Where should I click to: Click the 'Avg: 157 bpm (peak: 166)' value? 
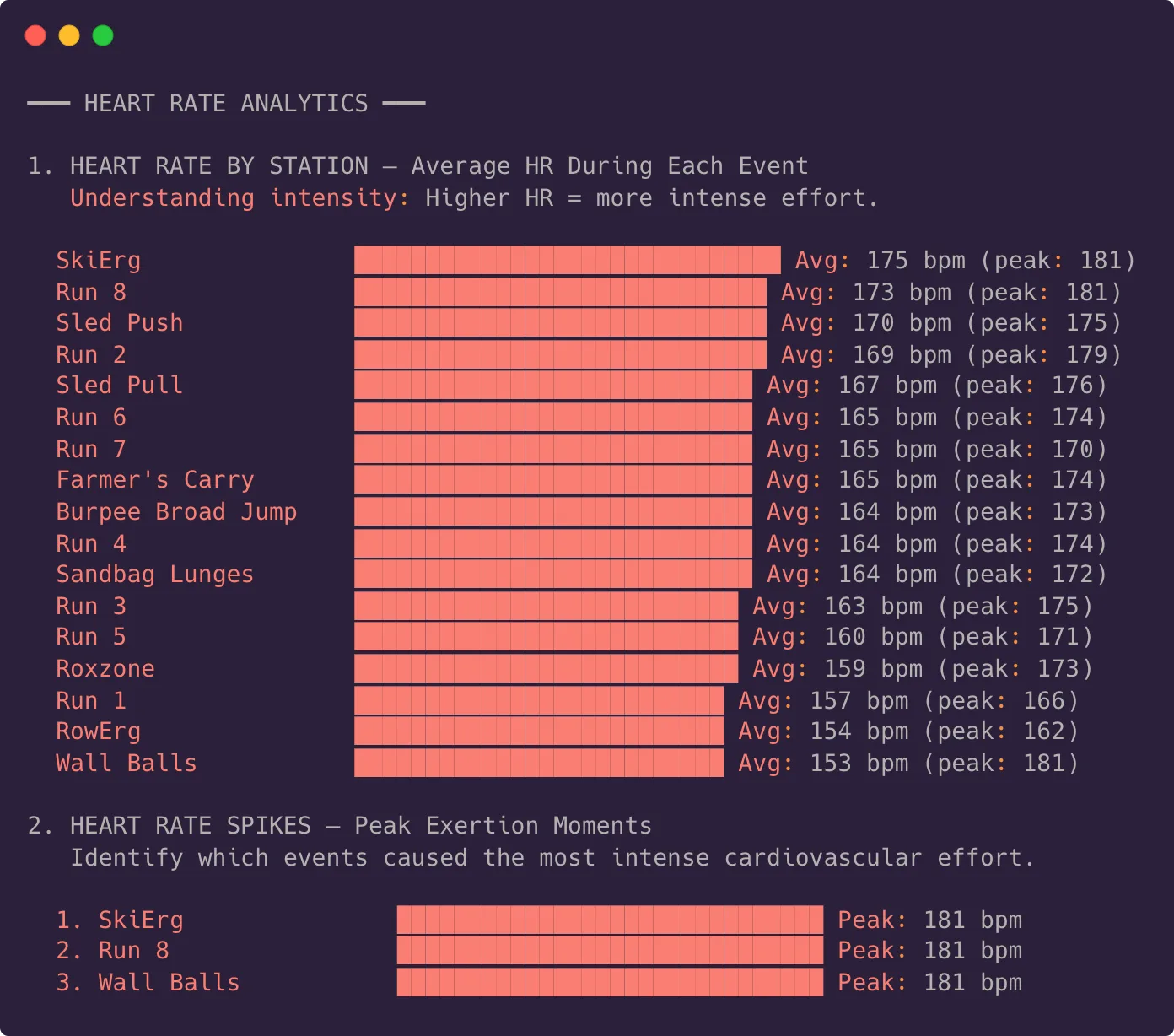(x=908, y=701)
